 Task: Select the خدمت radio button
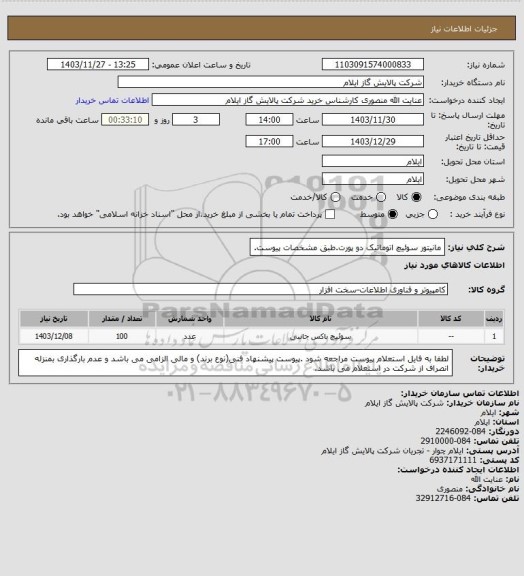tap(381, 197)
